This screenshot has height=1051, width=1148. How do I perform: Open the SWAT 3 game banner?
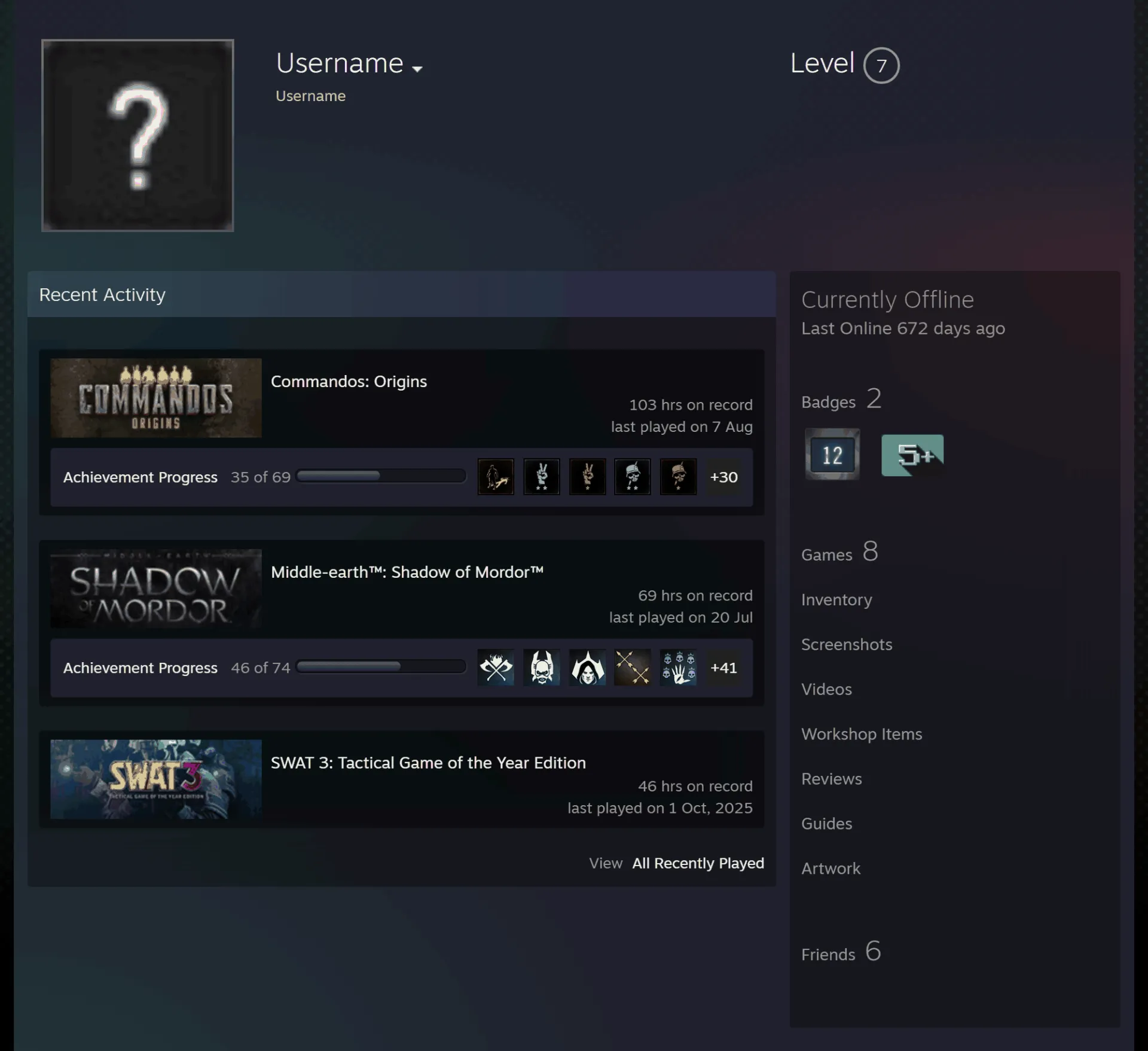(156, 779)
